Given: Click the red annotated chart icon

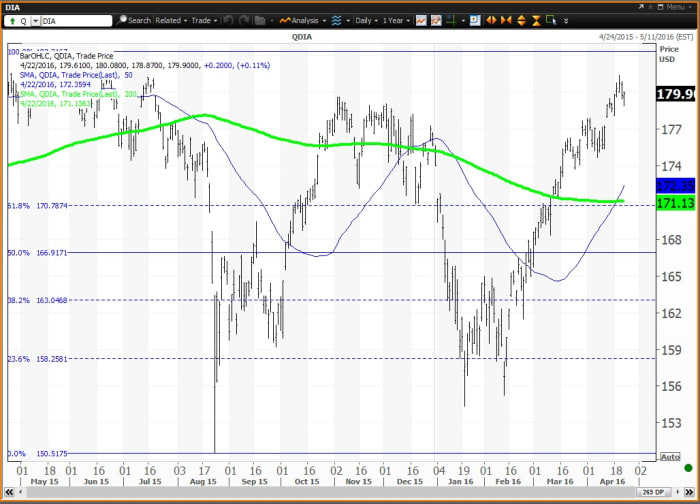Looking at the screenshot, I should [436, 21].
